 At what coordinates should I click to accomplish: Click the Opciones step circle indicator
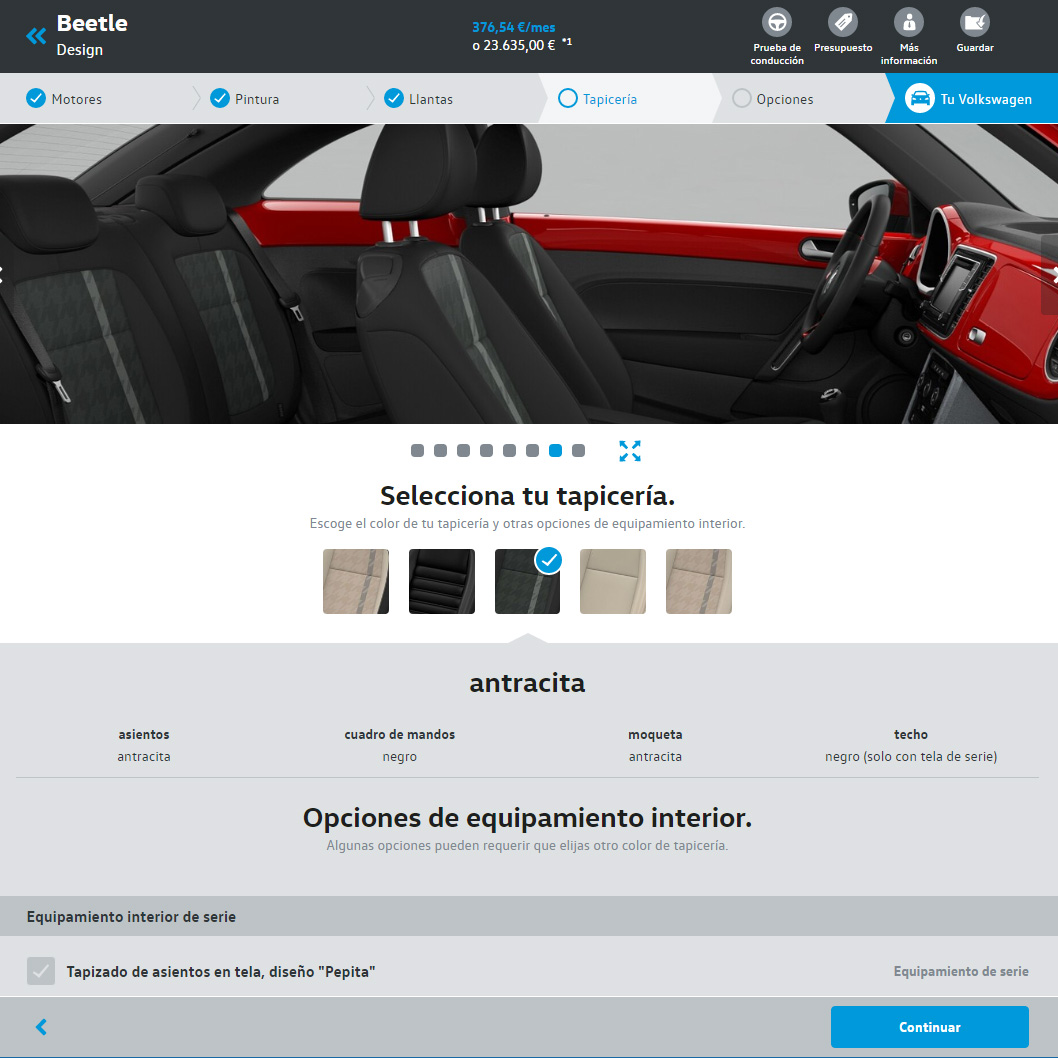click(742, 99)
